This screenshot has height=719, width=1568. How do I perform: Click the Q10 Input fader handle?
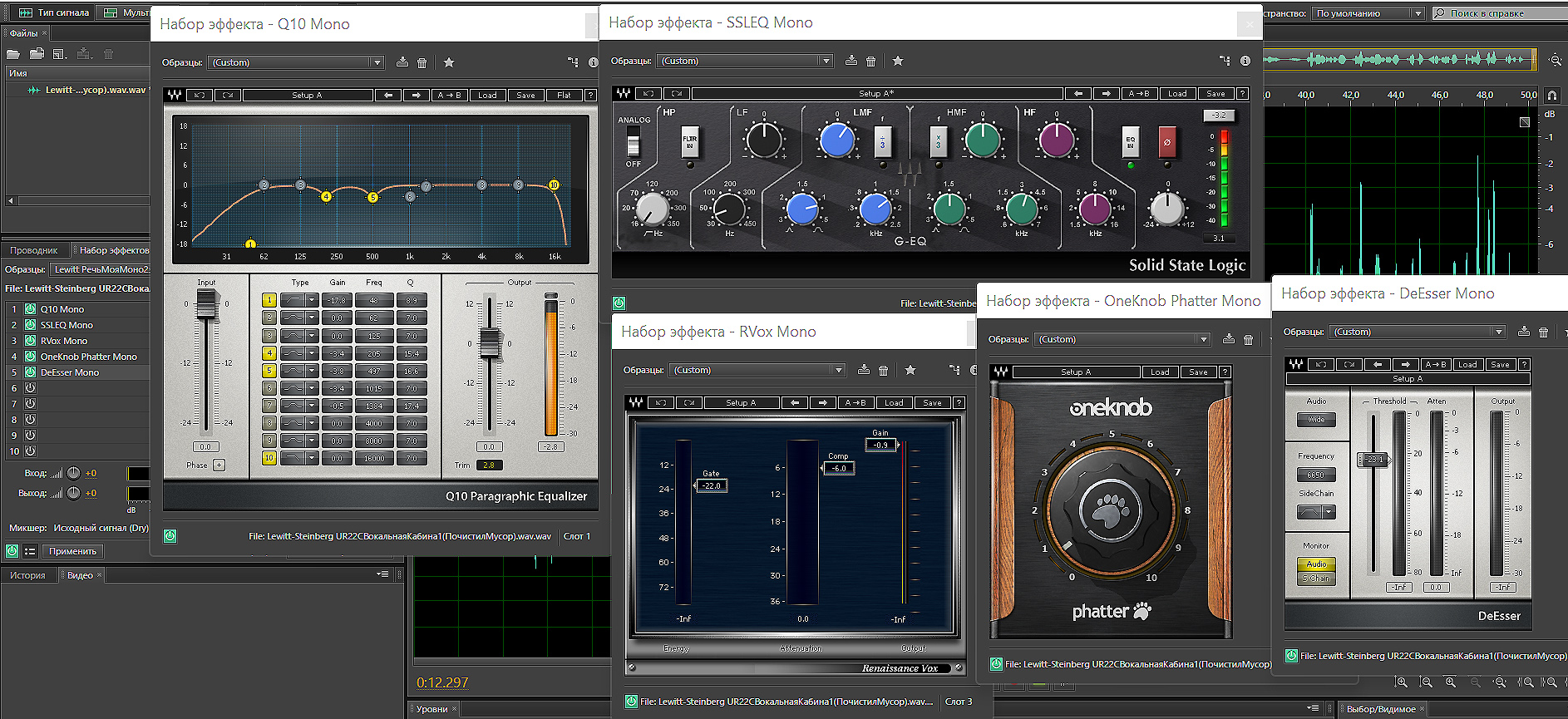point(206,306)
